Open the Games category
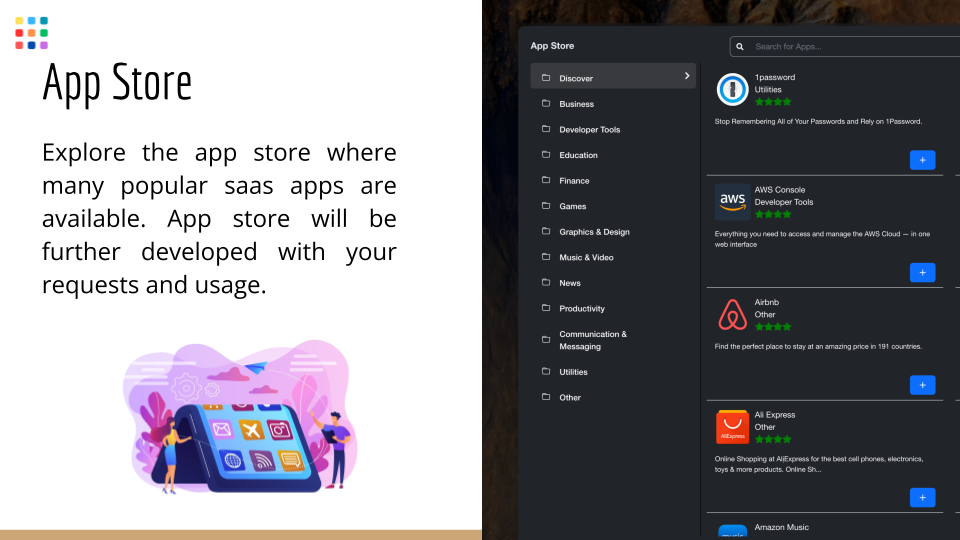The image size is (960, 540). (x=572, y=206)
